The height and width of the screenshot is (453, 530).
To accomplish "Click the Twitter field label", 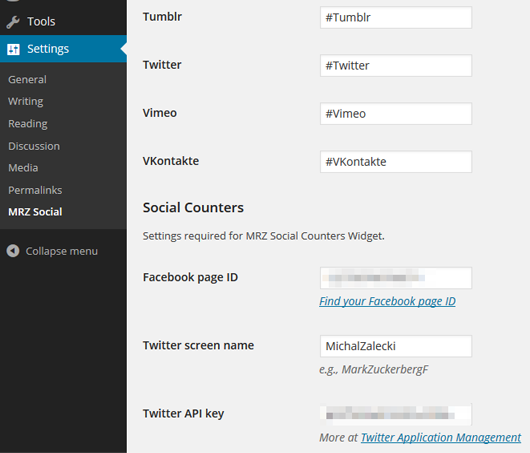I will coord(162,65).
